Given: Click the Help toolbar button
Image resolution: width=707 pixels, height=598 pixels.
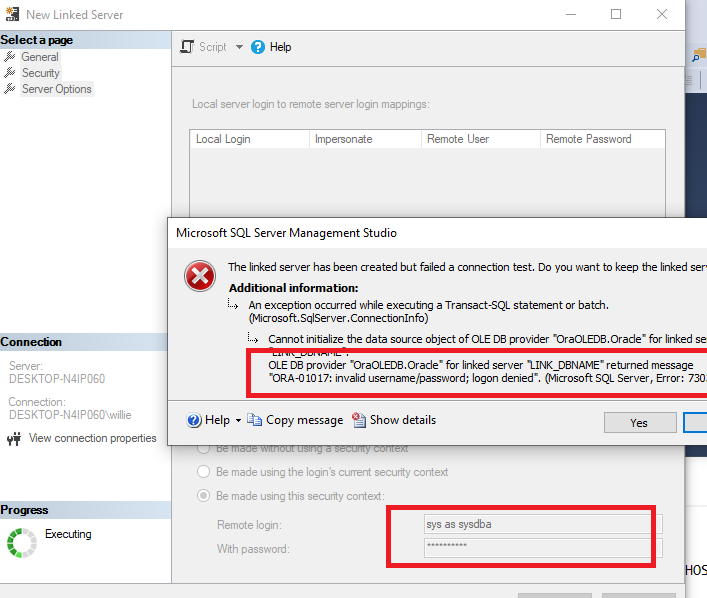Looking at the screenshot, I should (x=271, y=47).
